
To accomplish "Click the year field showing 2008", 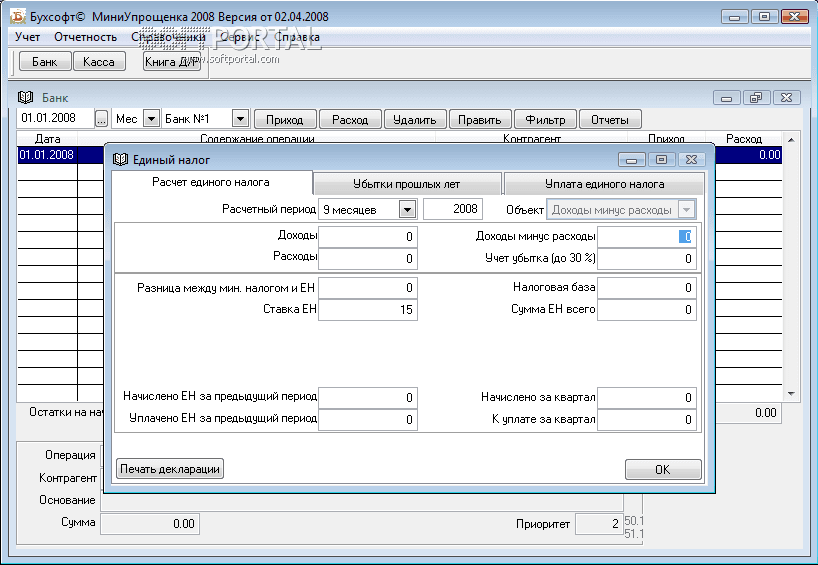I will tap(453, 209).
